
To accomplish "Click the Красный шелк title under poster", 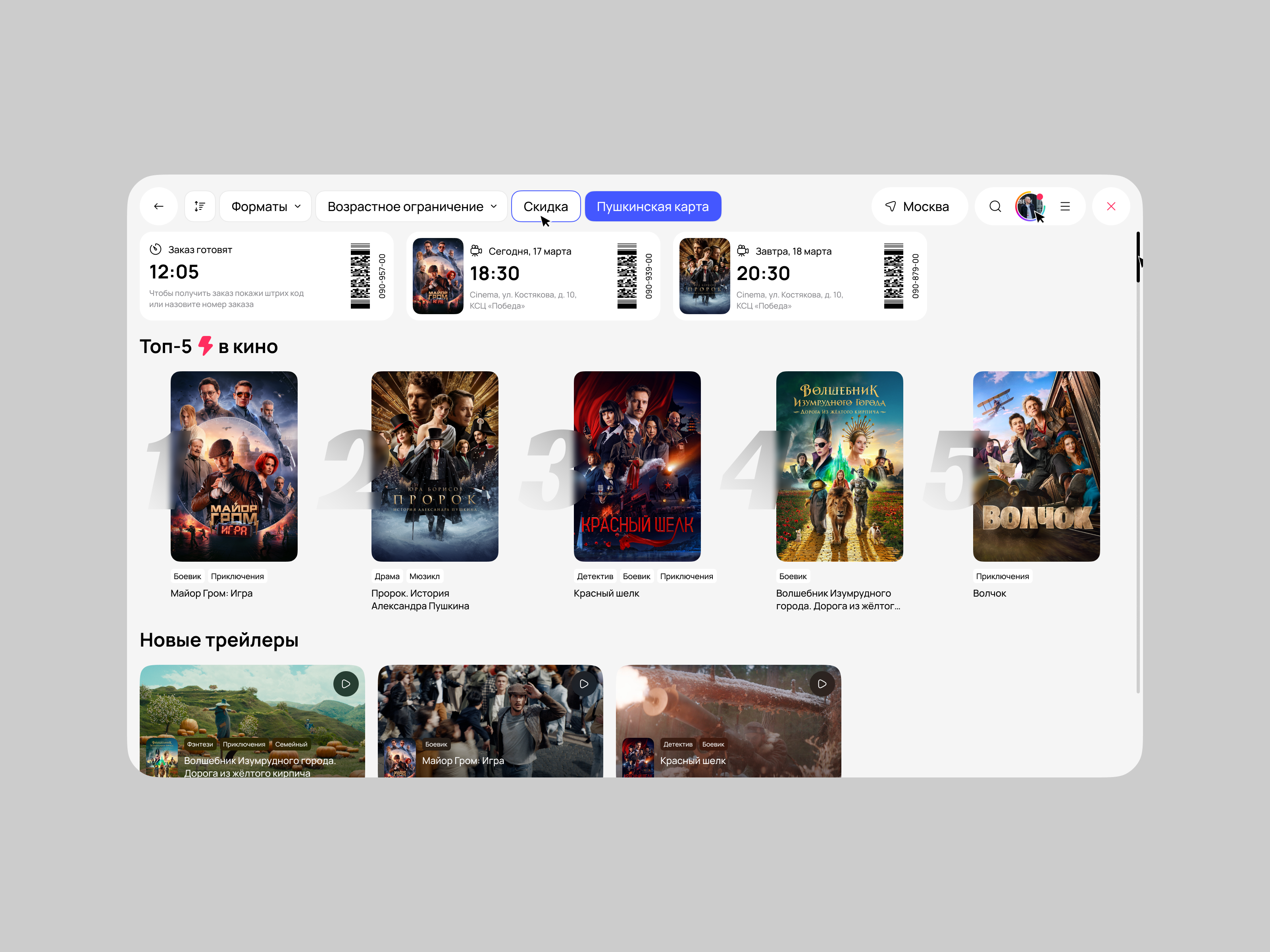I will pos(606,593).
